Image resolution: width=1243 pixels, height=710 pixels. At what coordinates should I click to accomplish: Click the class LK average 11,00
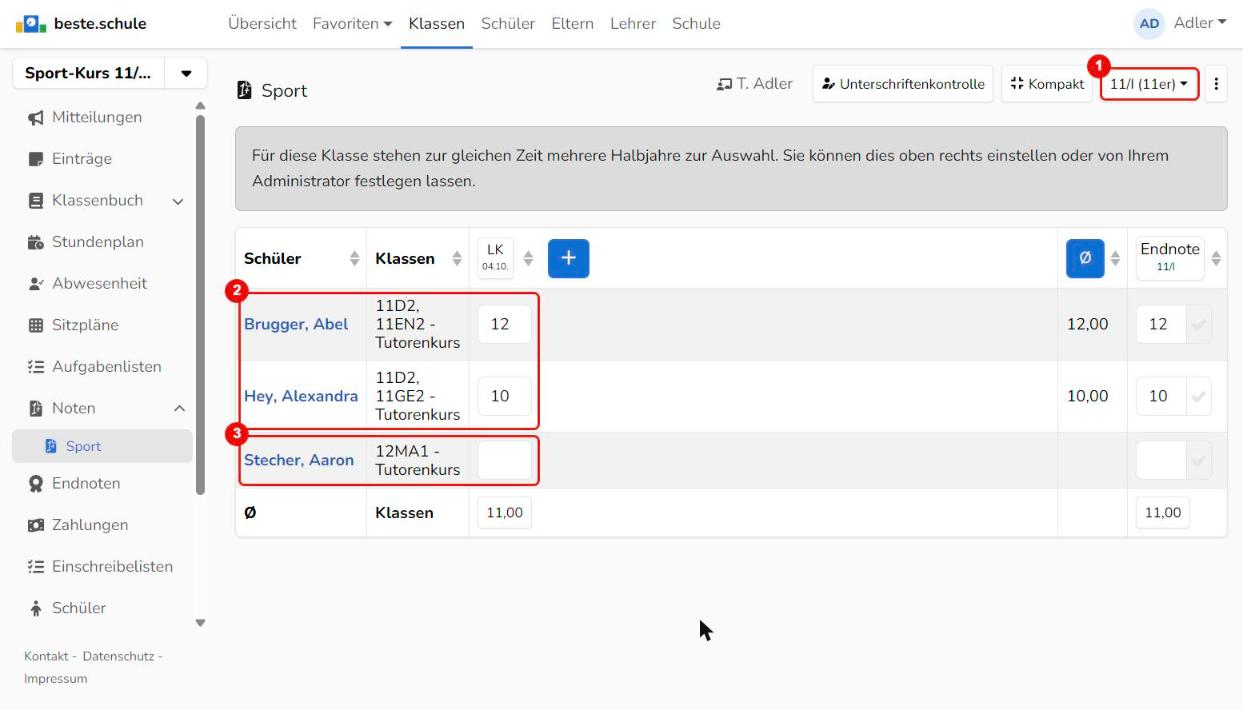point(504,513)
